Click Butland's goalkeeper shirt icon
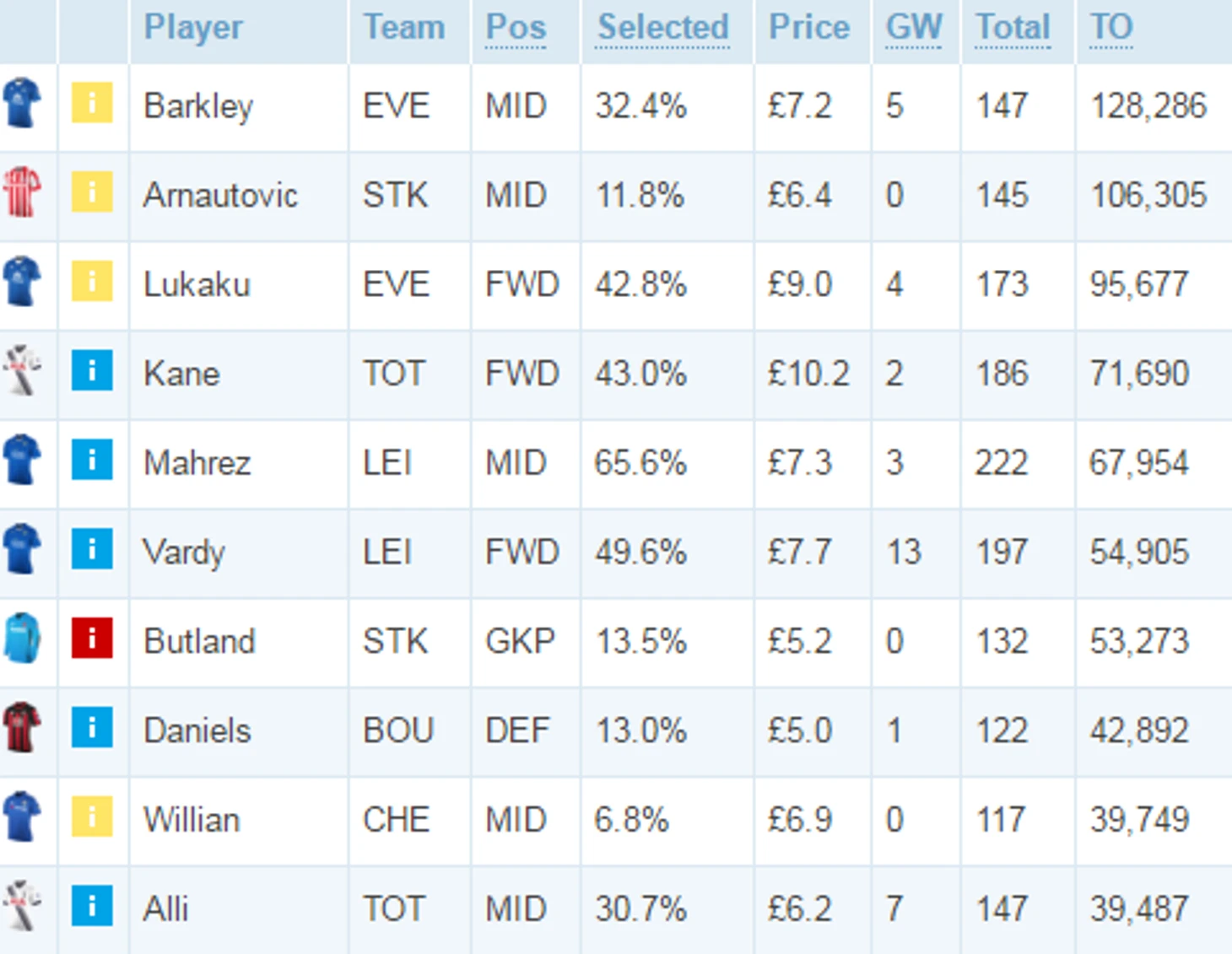 (22, 639)
